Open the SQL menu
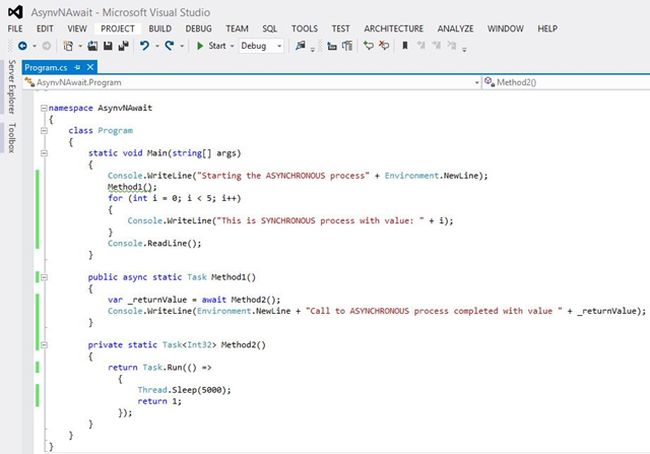This screenshot has width=650, height=454. pos(269,29)
